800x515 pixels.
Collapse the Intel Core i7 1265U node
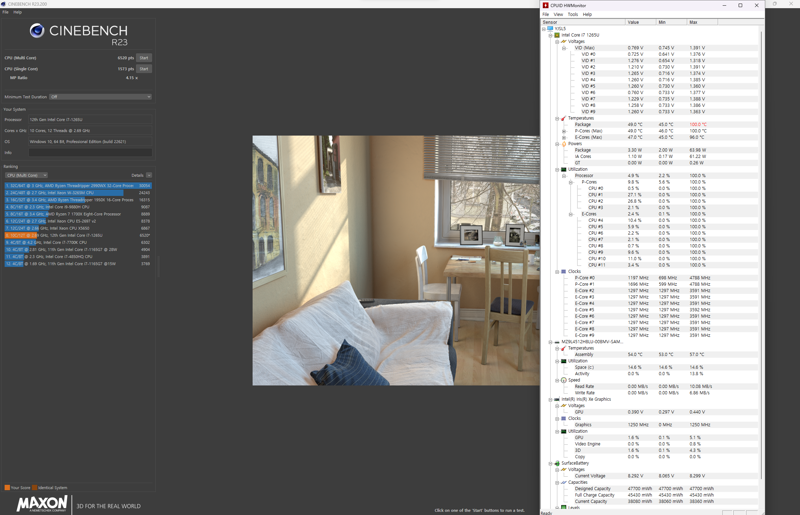551,35
